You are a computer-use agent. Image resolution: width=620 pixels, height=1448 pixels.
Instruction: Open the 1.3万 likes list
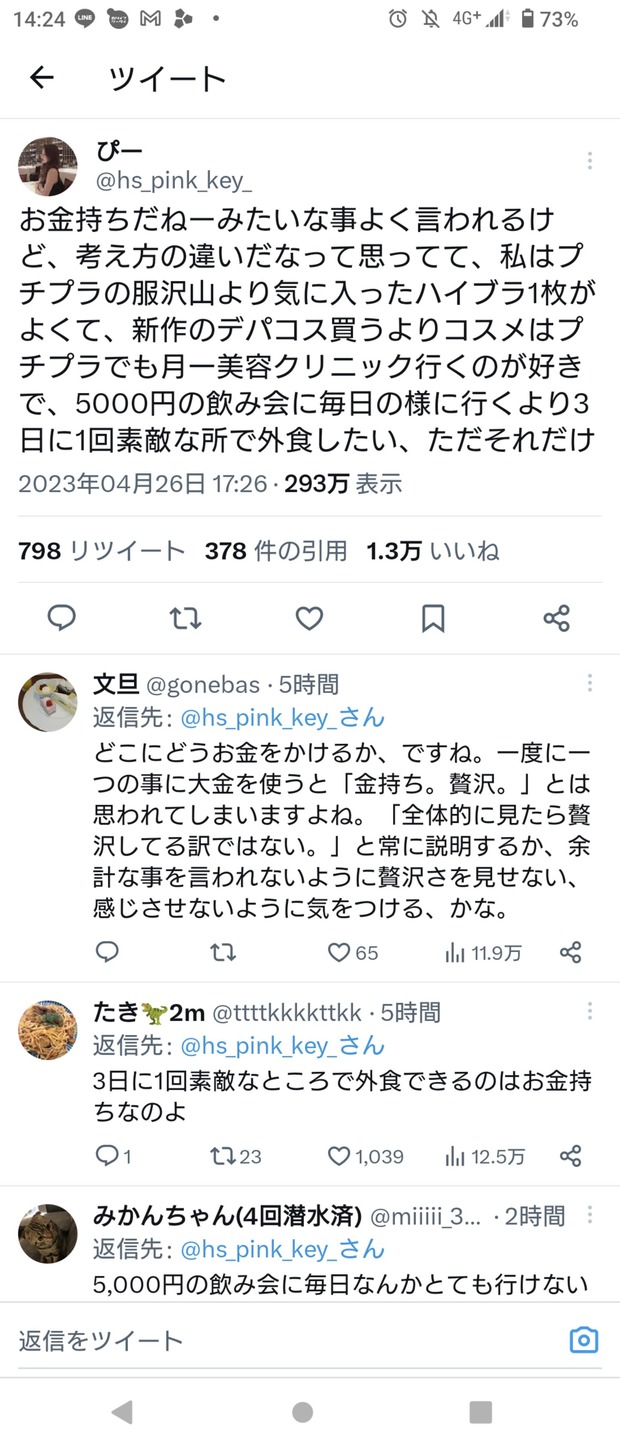tap(432, 550)
